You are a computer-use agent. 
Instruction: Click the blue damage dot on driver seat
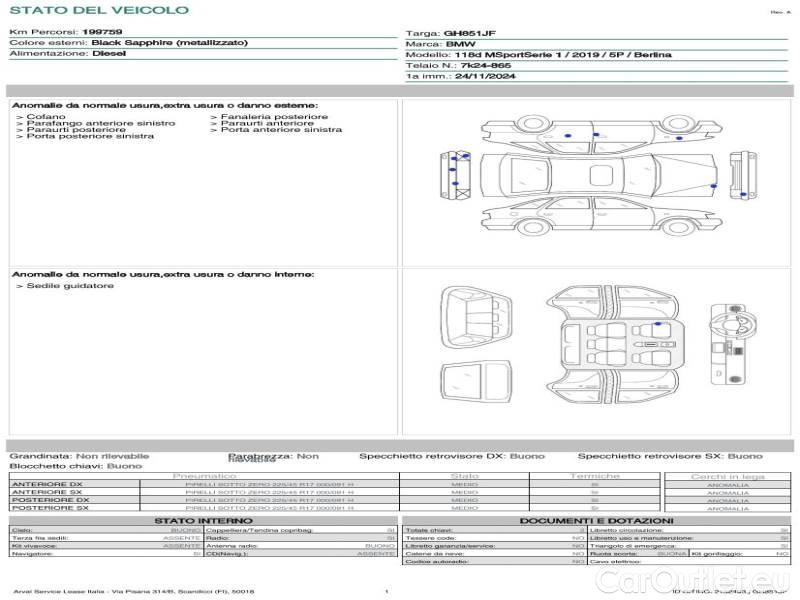point(657,324)
